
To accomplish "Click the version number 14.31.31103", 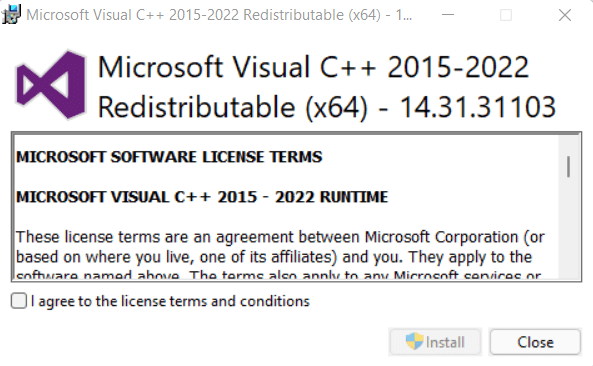I will (477, 107).
